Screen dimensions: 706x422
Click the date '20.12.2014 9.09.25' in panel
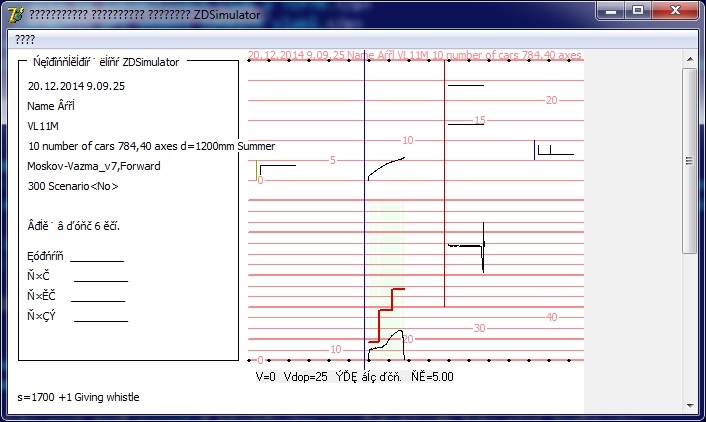[76, 86]
